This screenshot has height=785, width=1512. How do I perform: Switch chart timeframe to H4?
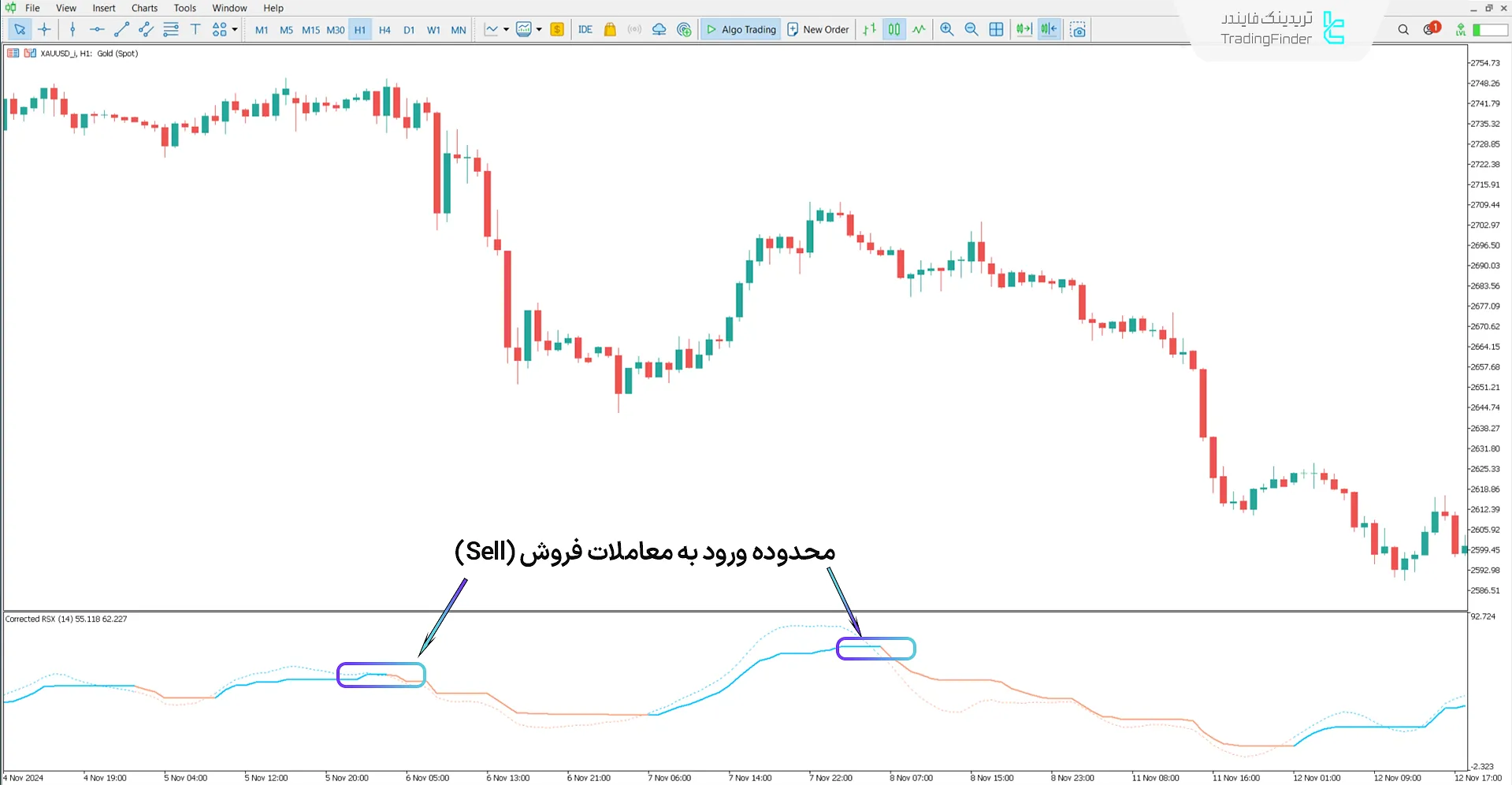(x=385, y=29)
